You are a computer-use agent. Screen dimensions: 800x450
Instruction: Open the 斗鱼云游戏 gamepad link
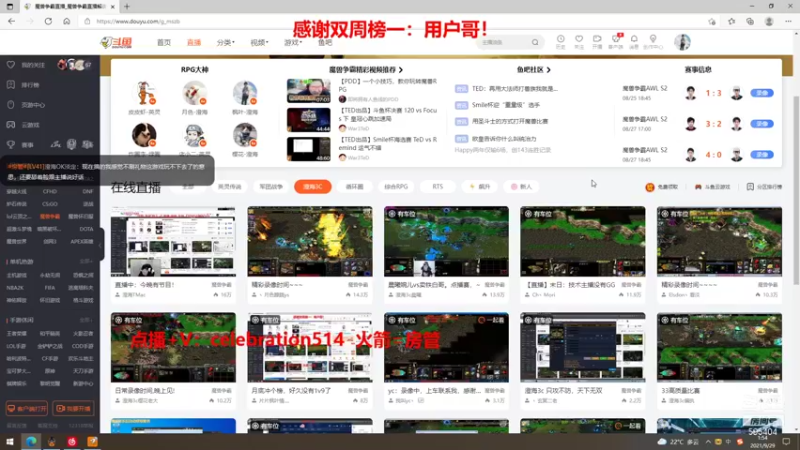click(x=712, y=187)
